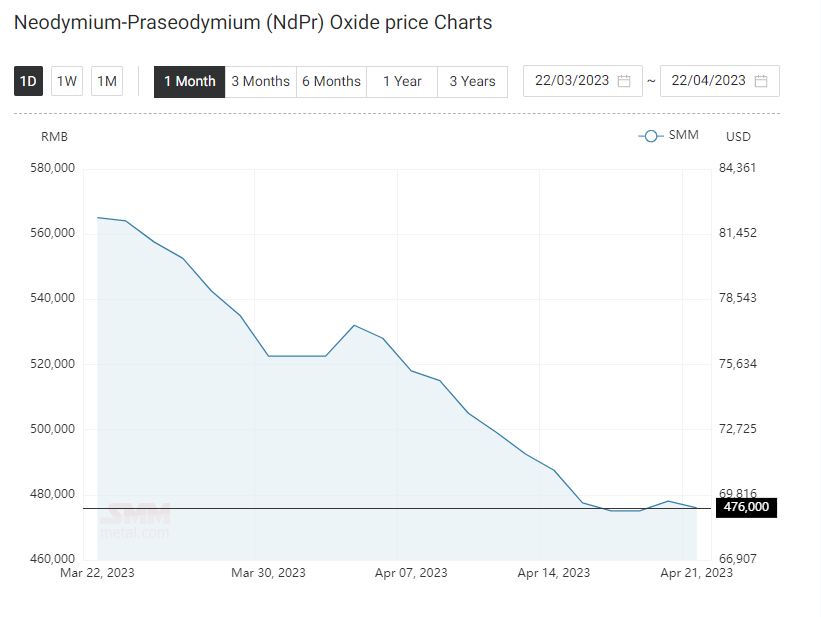The width and height of the screenshot is (821, 617).
Task: Switch interval to 1M
Action: click(x=107, y=81)
